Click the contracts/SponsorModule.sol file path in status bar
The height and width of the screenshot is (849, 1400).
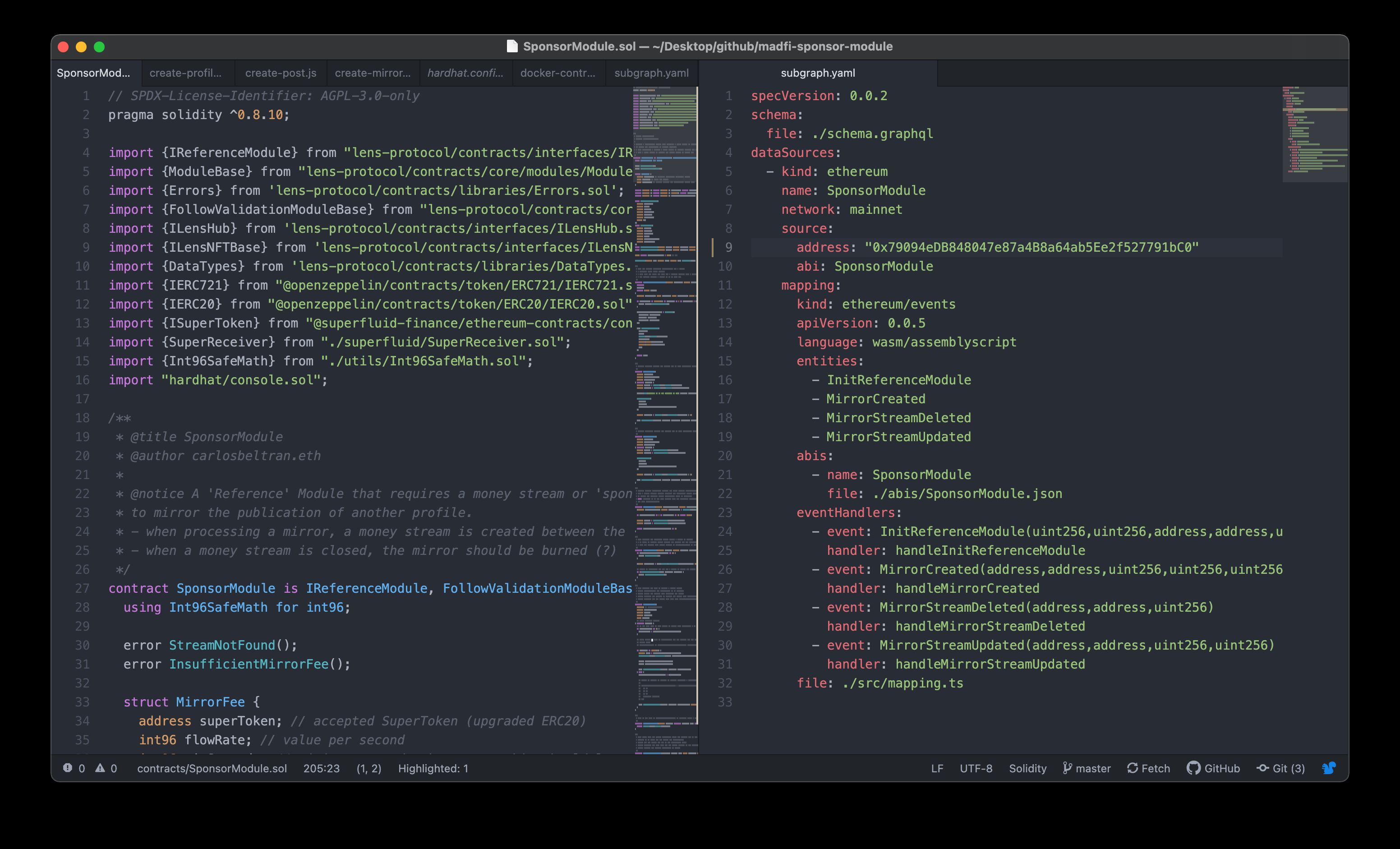pyautogui.click(x=212, y=768)
